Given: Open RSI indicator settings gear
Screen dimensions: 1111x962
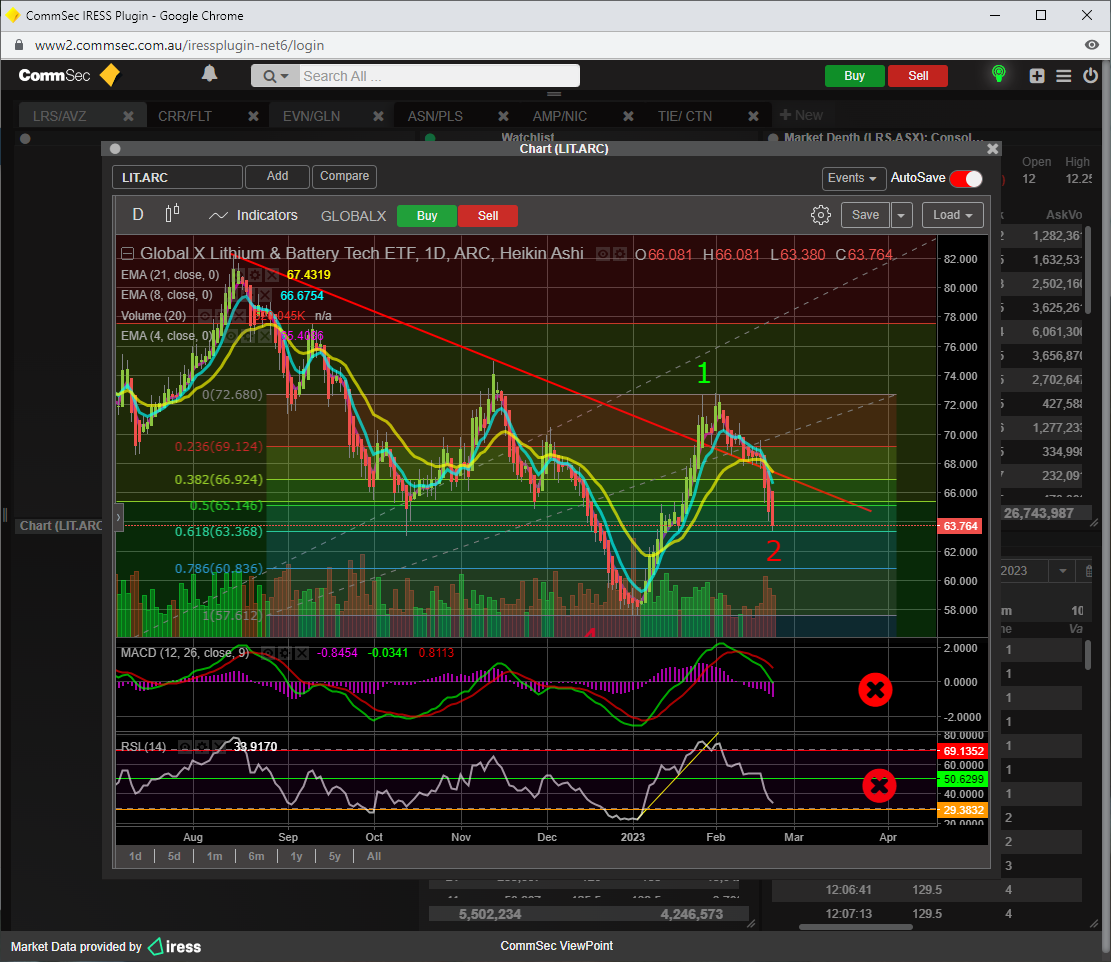Looking at the screenshot, I should point(202,747).
